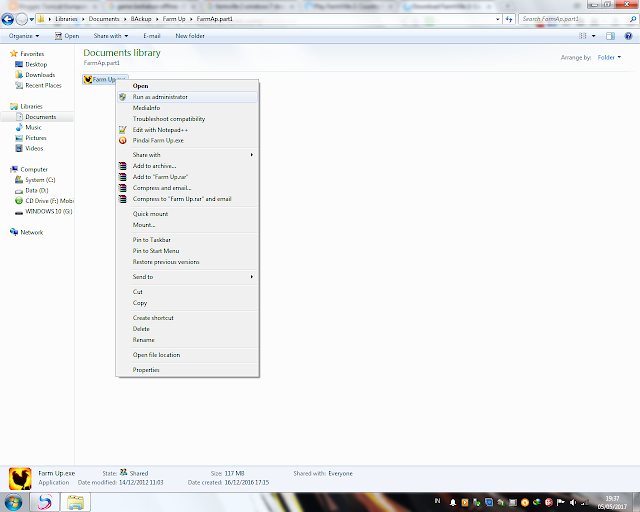
Task: Select Edit with Notepad++ entry
Action: (187, 130)
